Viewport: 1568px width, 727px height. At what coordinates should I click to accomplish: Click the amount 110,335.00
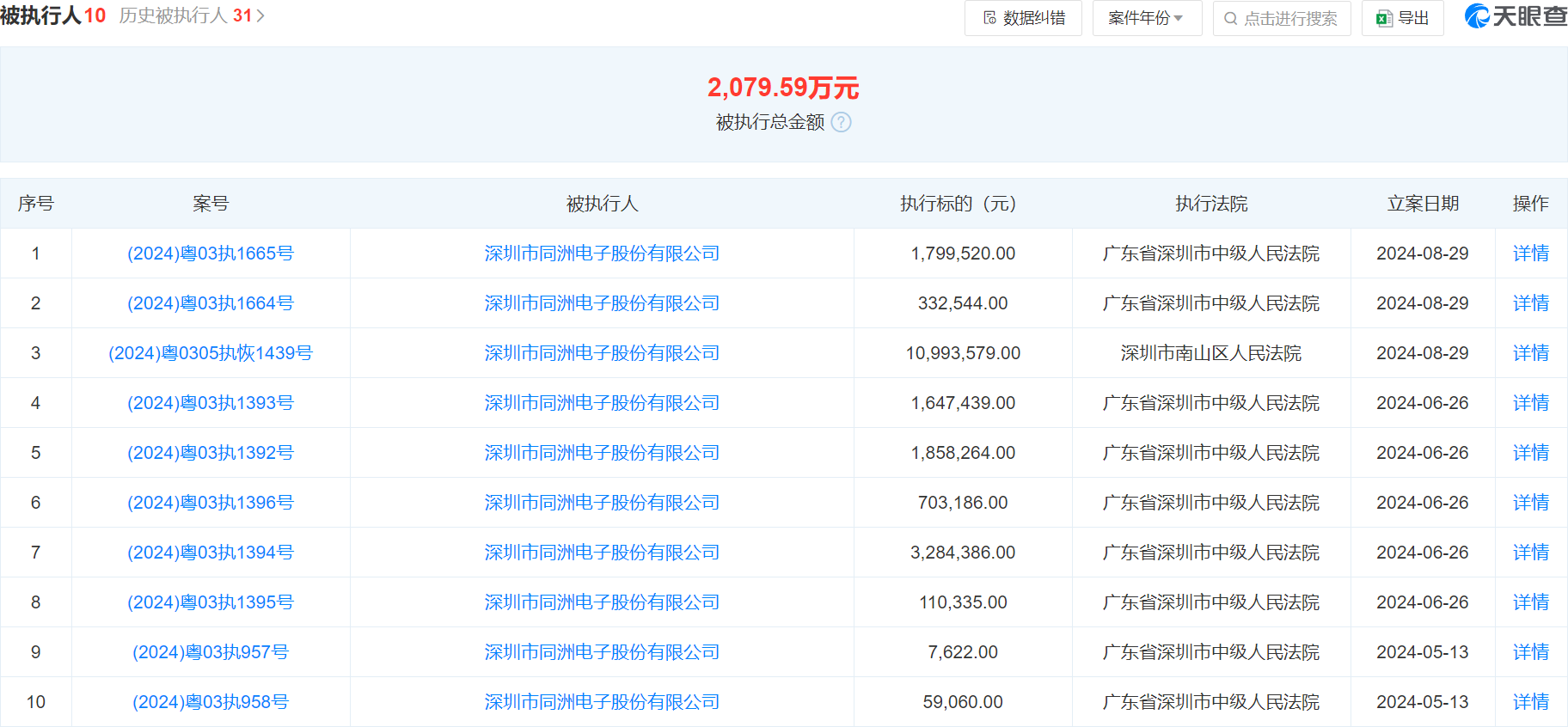point(963,602)
